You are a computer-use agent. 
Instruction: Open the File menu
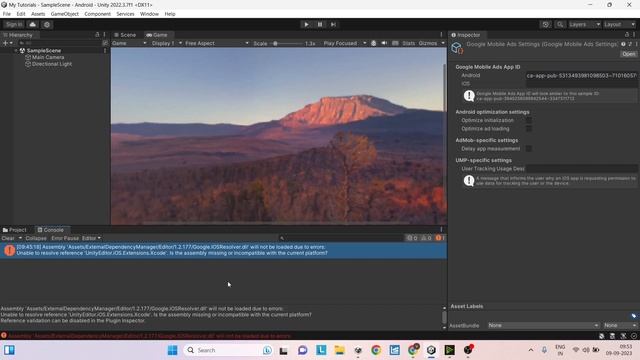point(7,14)
